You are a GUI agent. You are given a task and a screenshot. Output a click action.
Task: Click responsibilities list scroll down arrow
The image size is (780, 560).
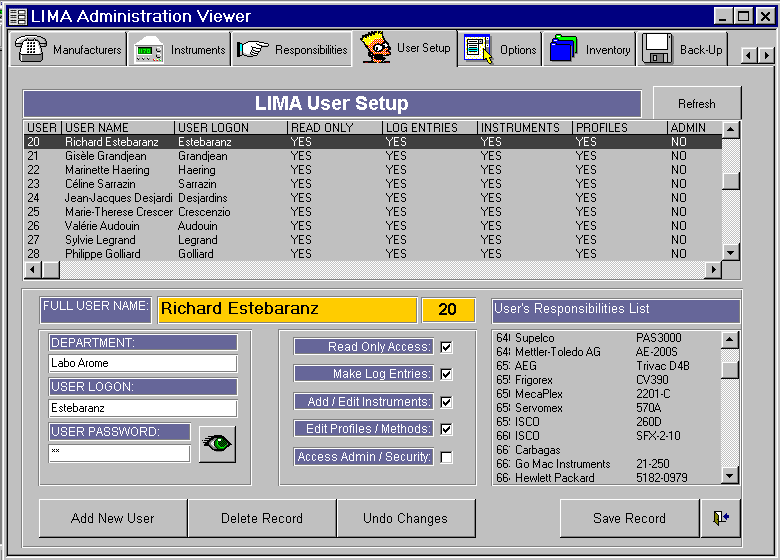(730, 475)
